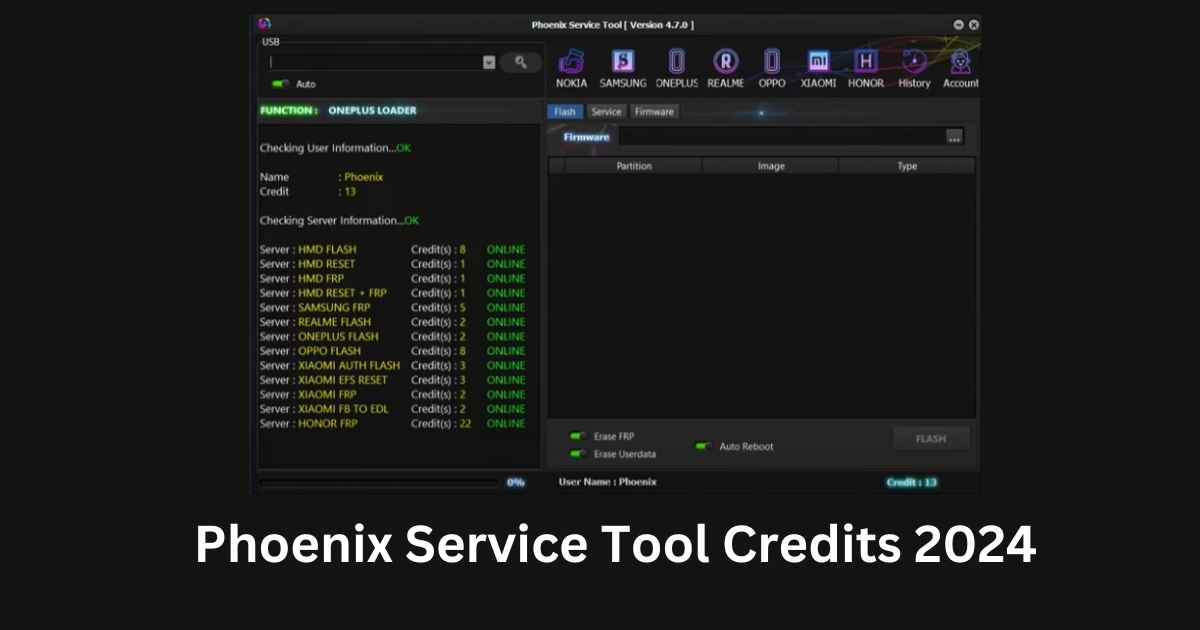Viewport: 1200px width, 630px height.
Task: Switch to the Firmware tab
Action: point(654,112)
